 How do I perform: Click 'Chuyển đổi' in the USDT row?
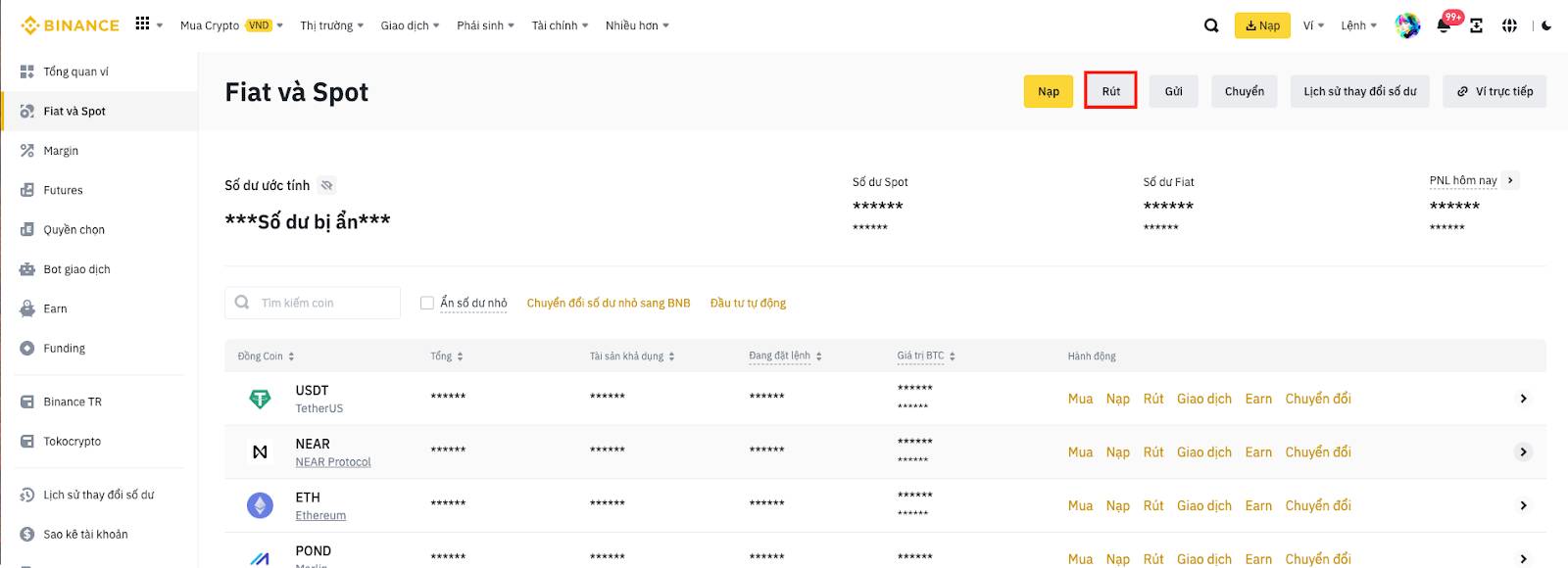tap(1318, 399)
